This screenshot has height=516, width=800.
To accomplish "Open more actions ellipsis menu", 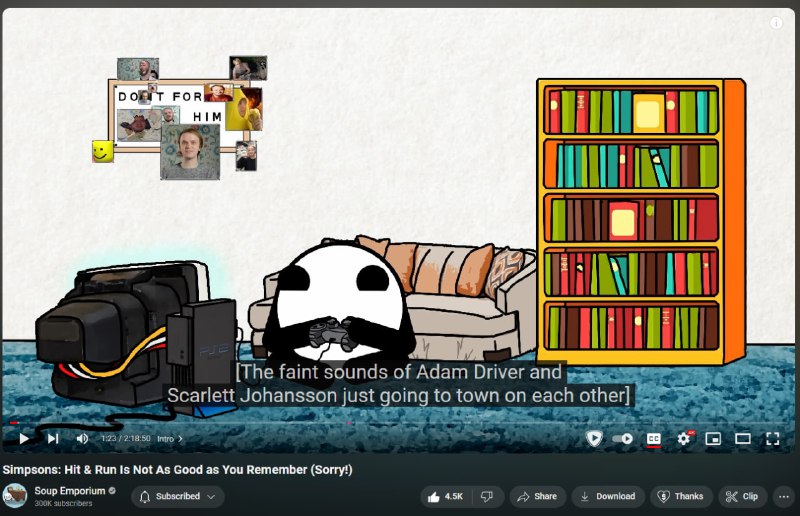I will pos(784,496).
